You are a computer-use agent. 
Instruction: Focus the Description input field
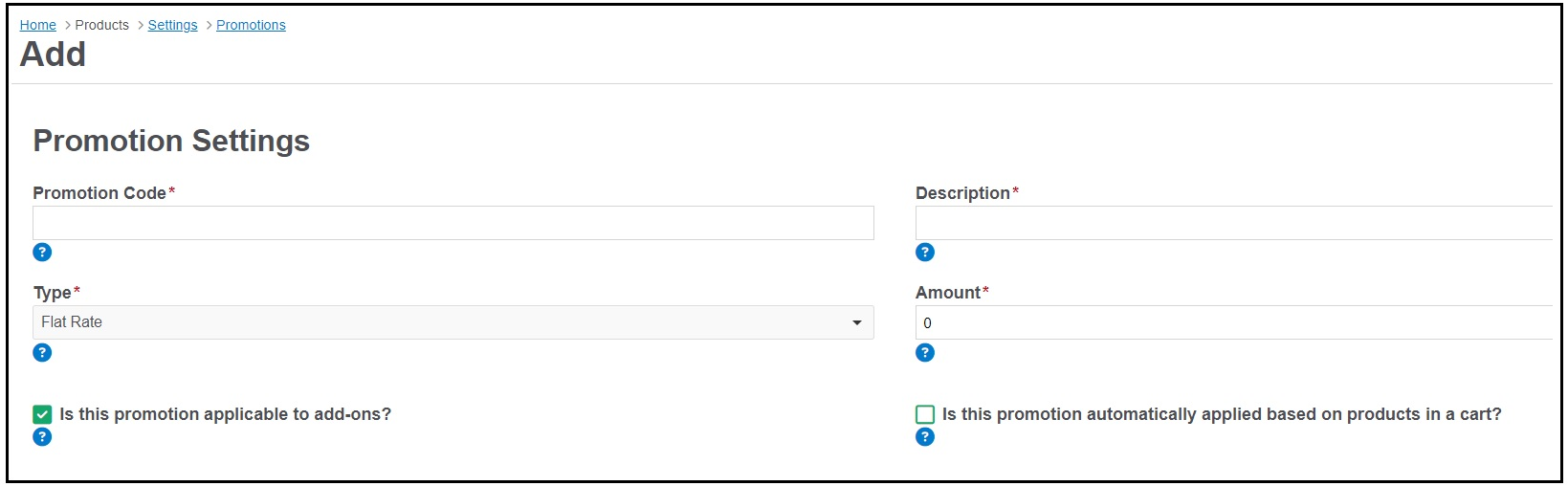[1234, 223]
